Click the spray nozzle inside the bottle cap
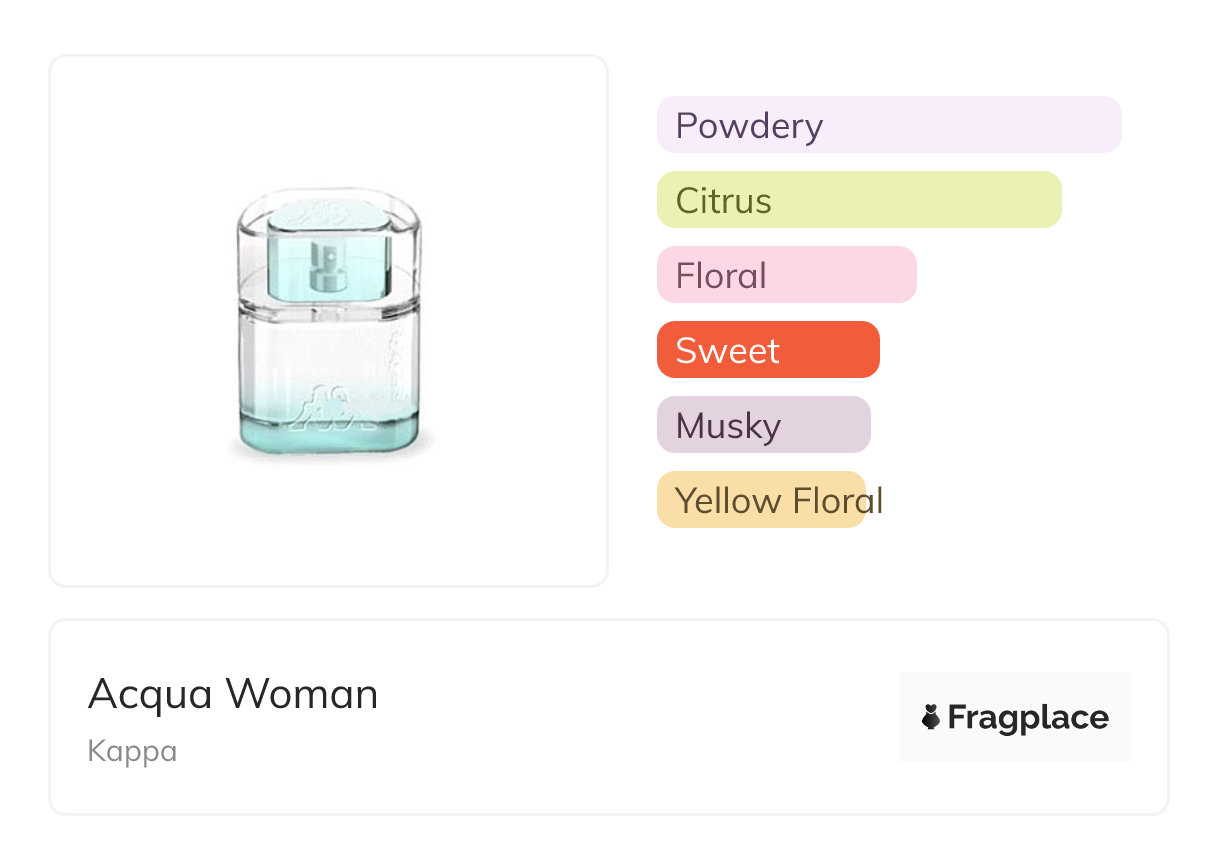Viewport: 1218px width, 864px height. coord(328,266)
